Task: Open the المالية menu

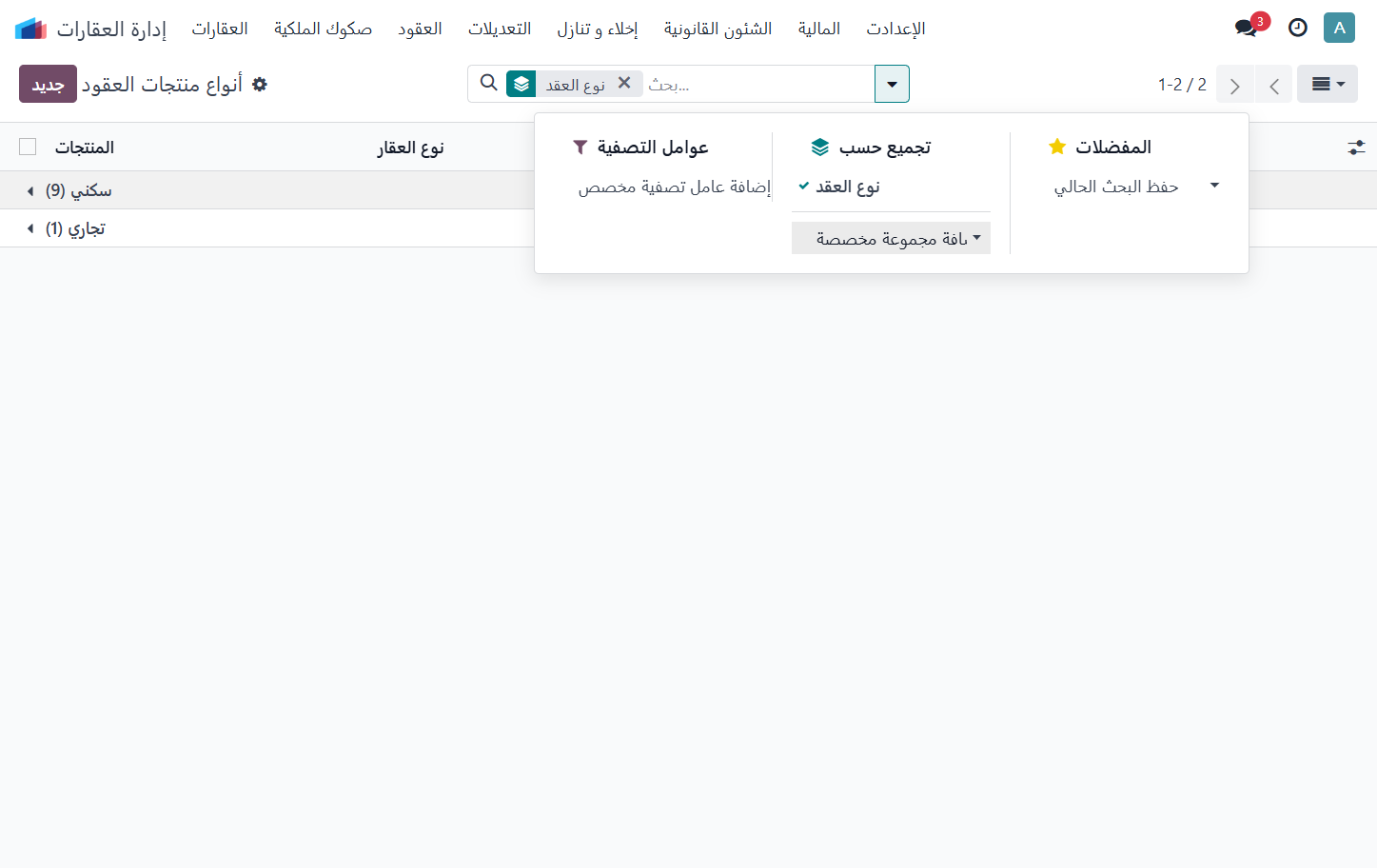Action: point(819,29)
